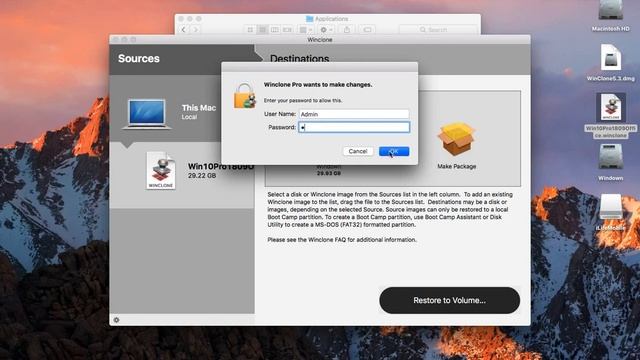Select the Windows drive on desktop
The width and height of the screenshot is (640, 360).
(x=611, y=157)
